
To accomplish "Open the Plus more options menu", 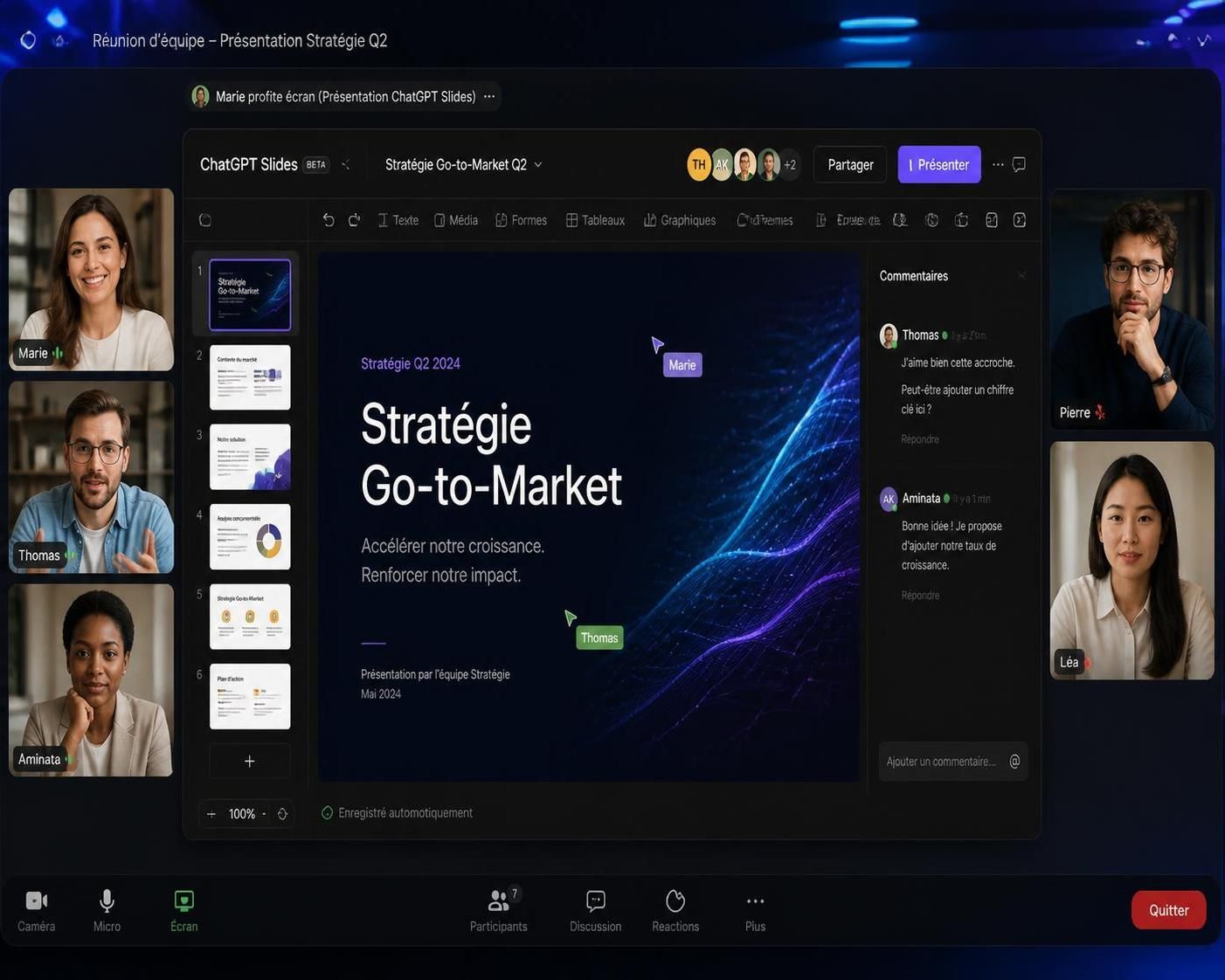I will tap(755, 910).
